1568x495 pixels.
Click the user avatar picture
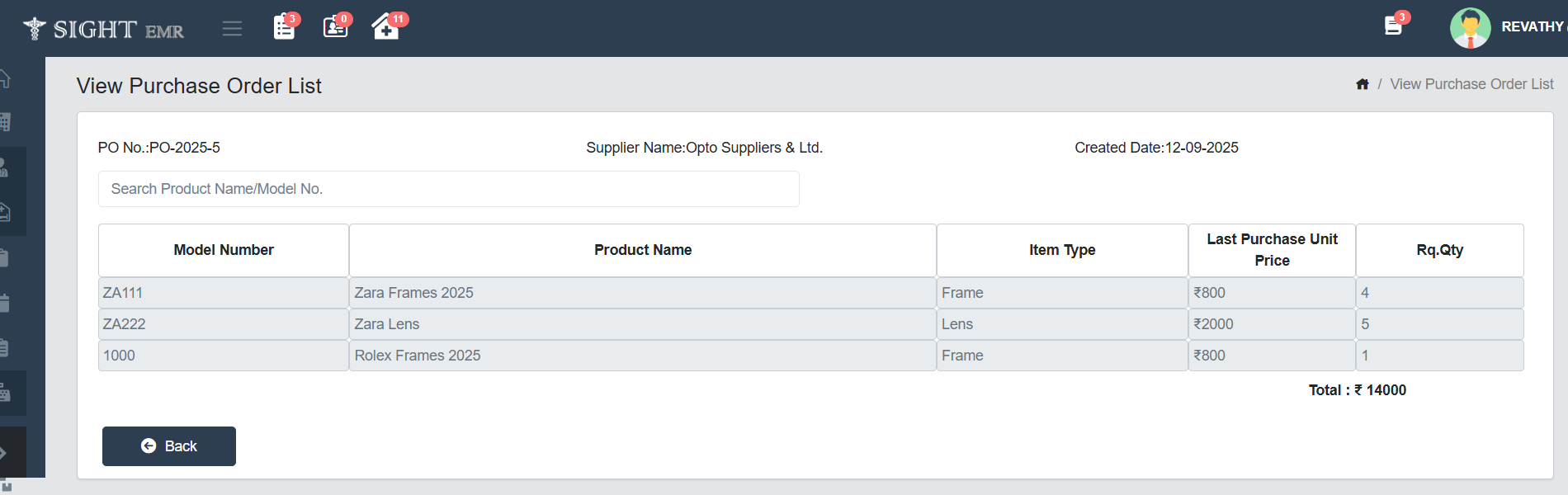[1470, 27]
